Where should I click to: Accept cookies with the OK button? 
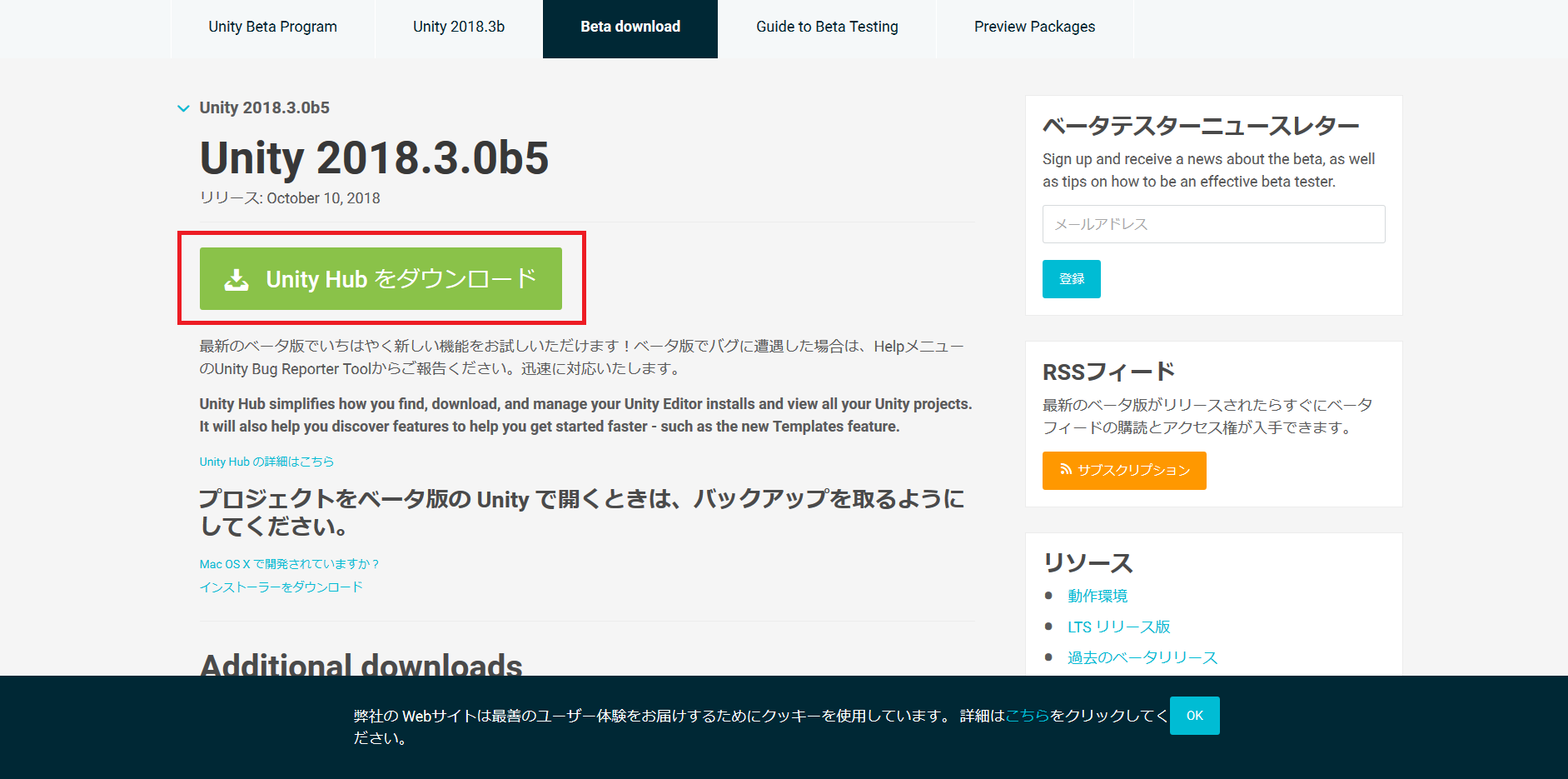tap(1195, 716)
